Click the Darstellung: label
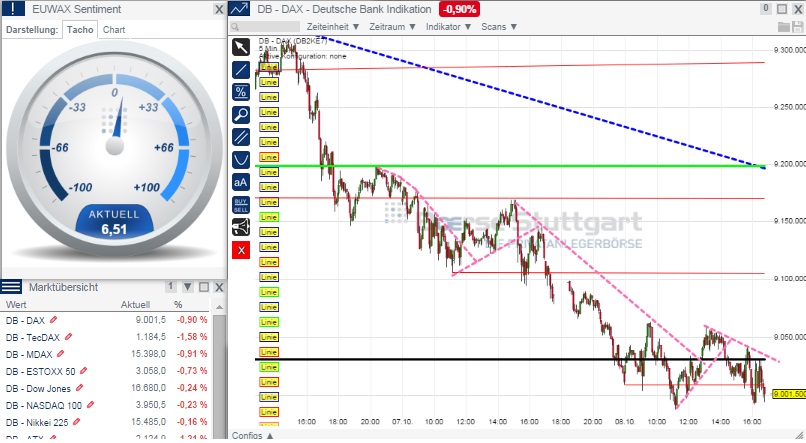The width and height of the screenshot is (806, 443). (x=32, y=30)
